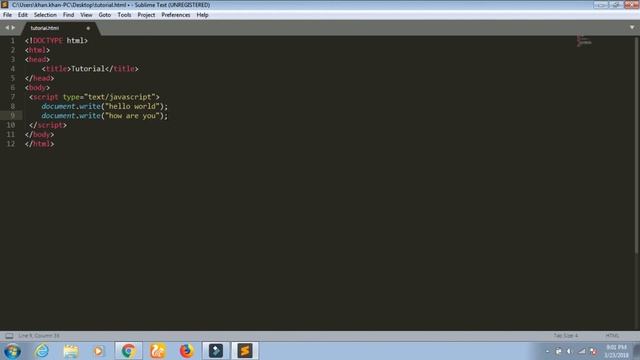The width and height of the screenshot is (640, 360).
Task: Go to next tab with right arrow
Action: [13, 28]
